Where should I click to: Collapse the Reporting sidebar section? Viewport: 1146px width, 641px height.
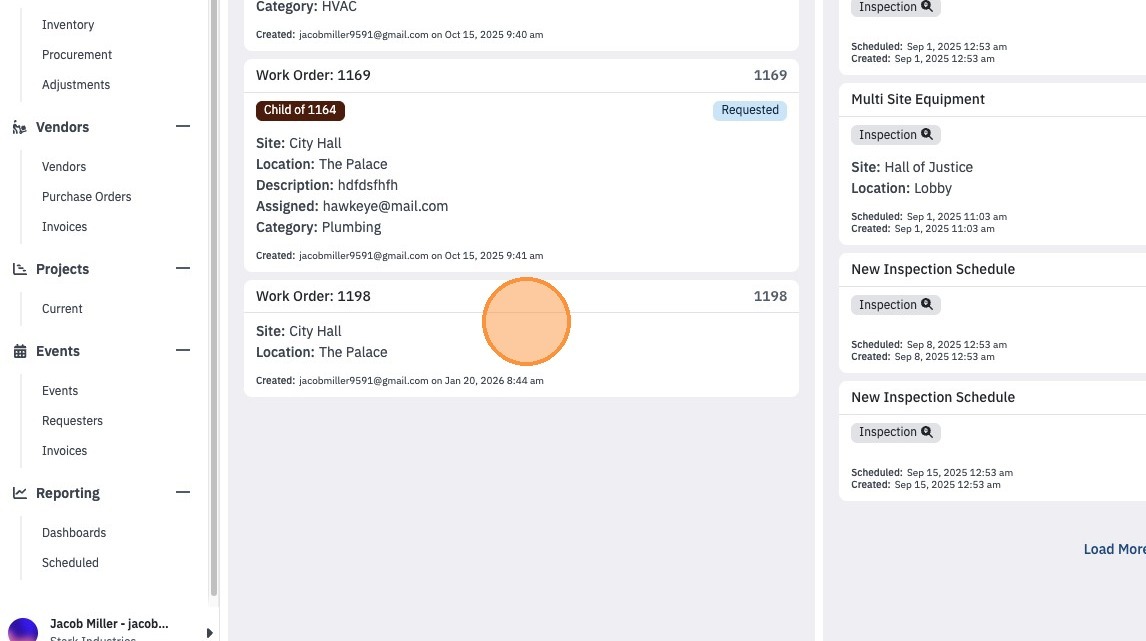tap(183, 492)
